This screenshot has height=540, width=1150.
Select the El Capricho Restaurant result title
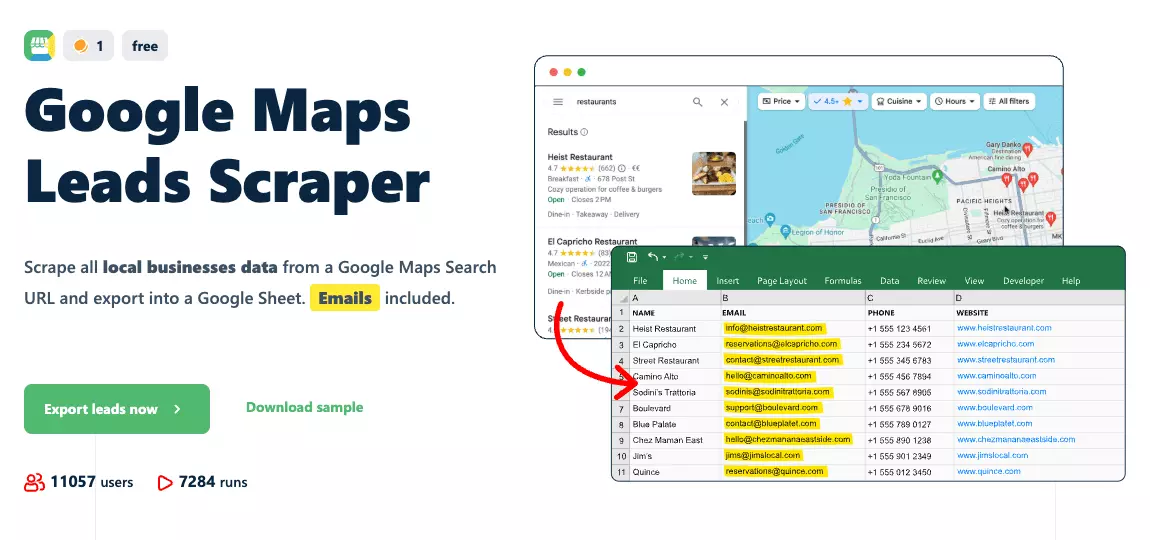[x=593, y=241]
